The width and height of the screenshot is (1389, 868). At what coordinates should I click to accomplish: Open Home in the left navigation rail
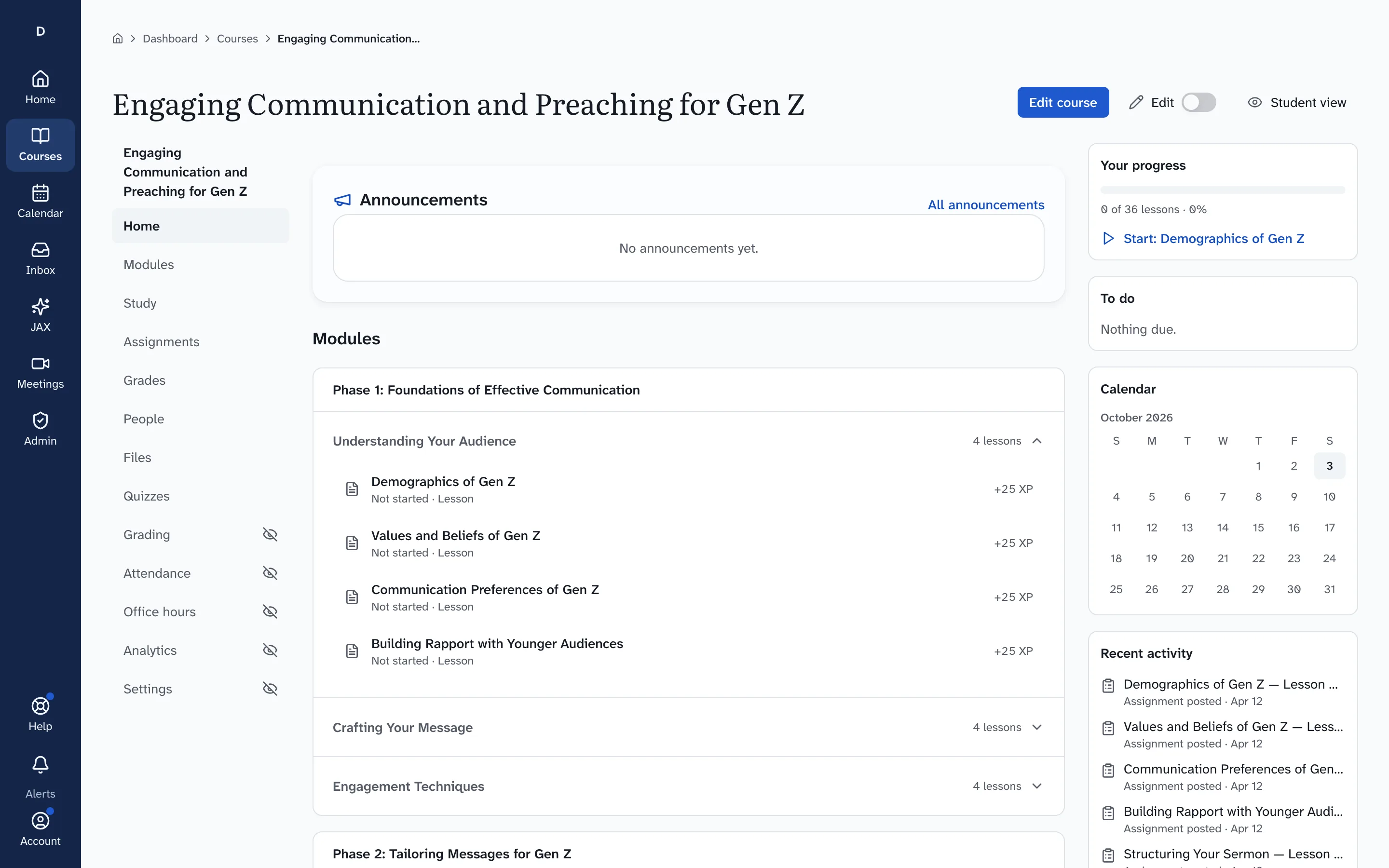[x=40, y=87]
